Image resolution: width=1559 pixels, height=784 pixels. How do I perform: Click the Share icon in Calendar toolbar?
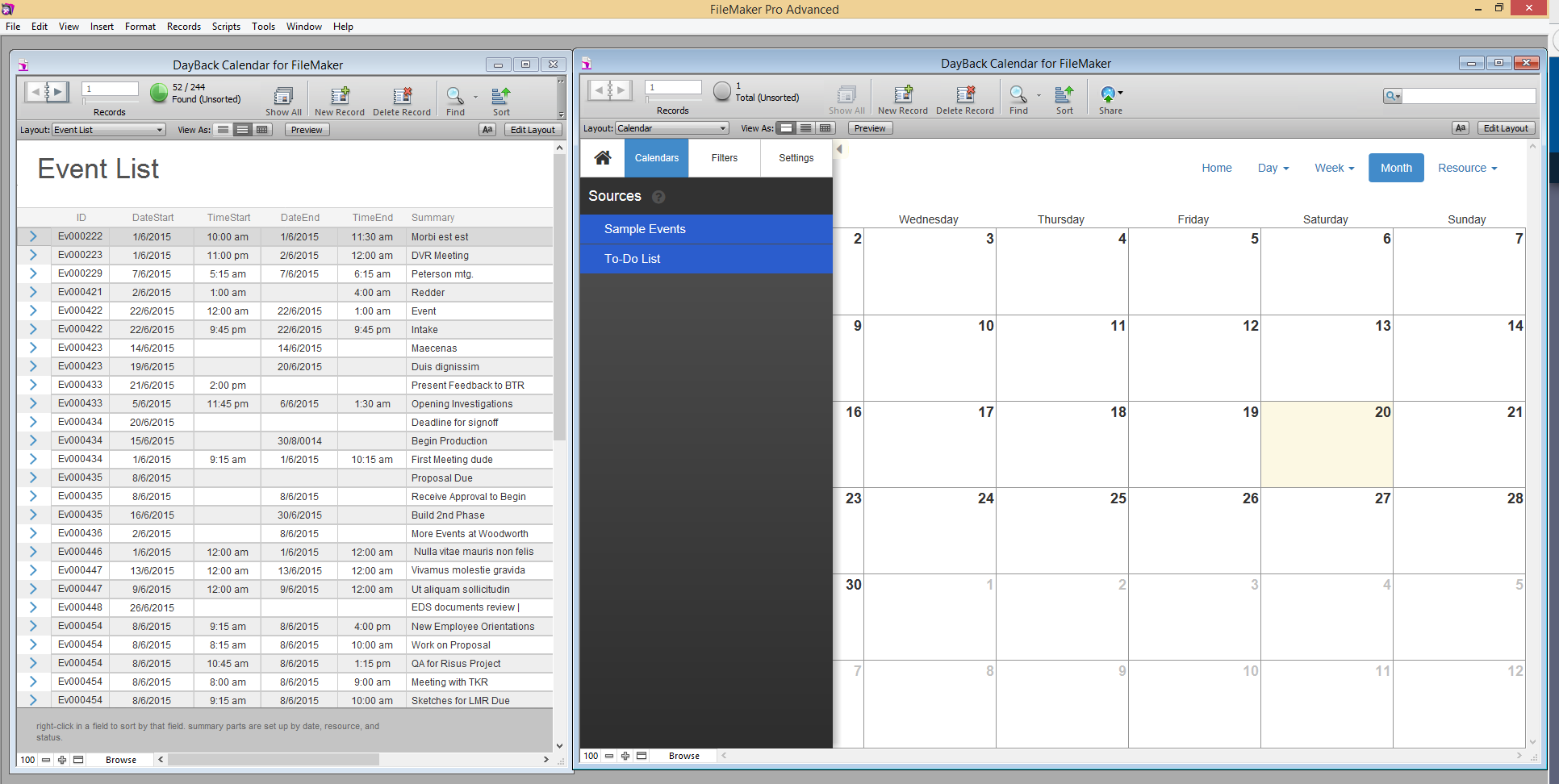point(1108,94)
